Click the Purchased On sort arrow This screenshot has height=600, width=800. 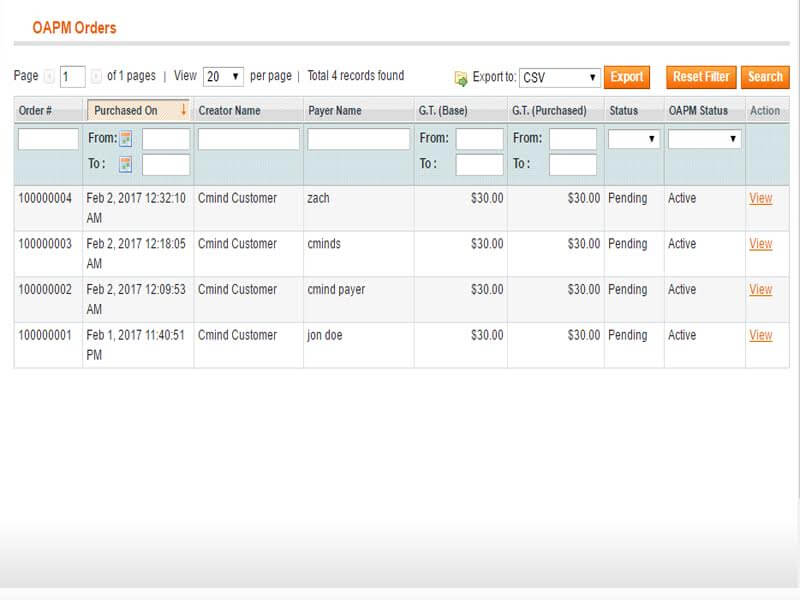(183, 110)
